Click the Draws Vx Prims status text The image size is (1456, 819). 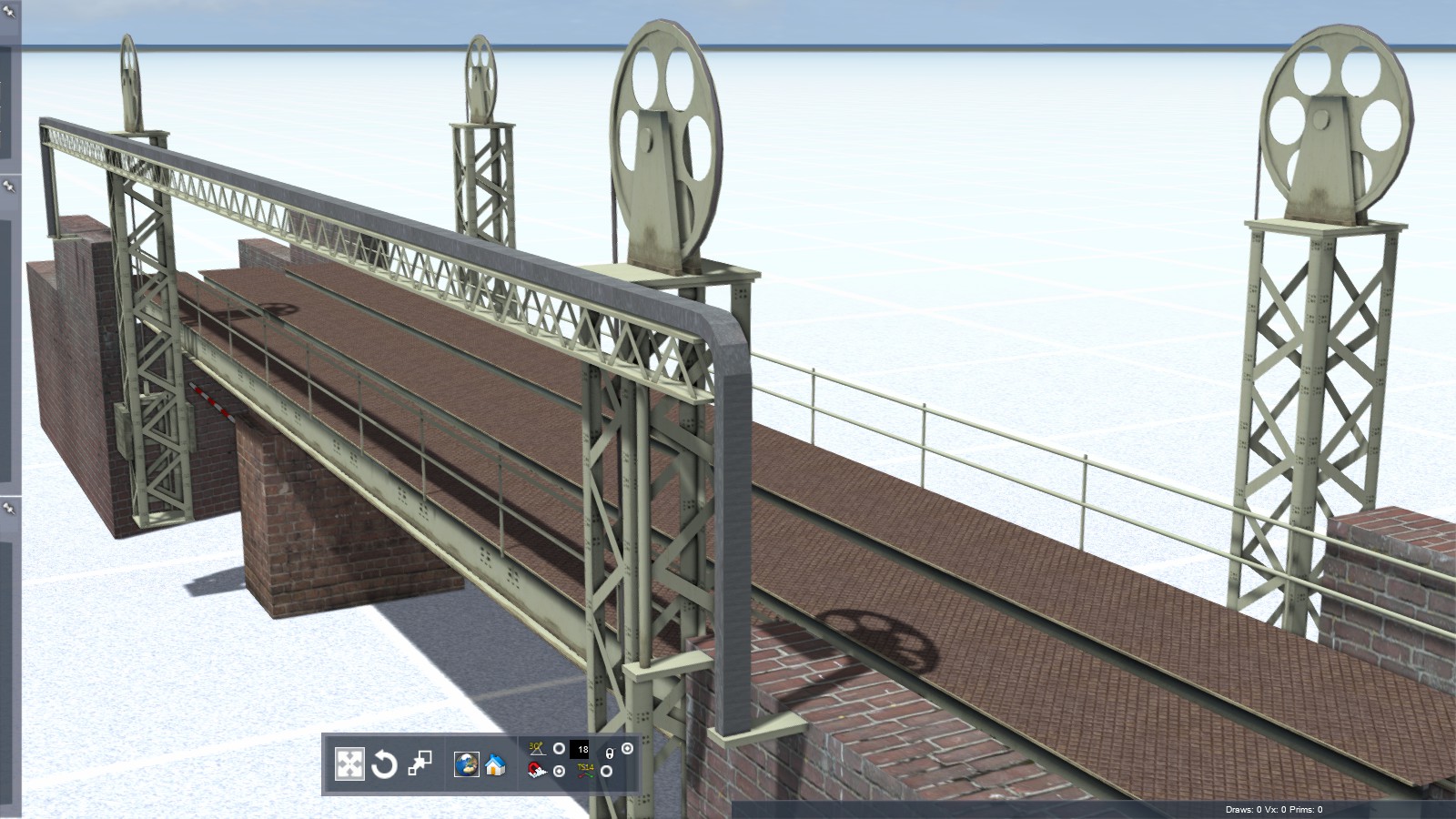[1274, 809]
